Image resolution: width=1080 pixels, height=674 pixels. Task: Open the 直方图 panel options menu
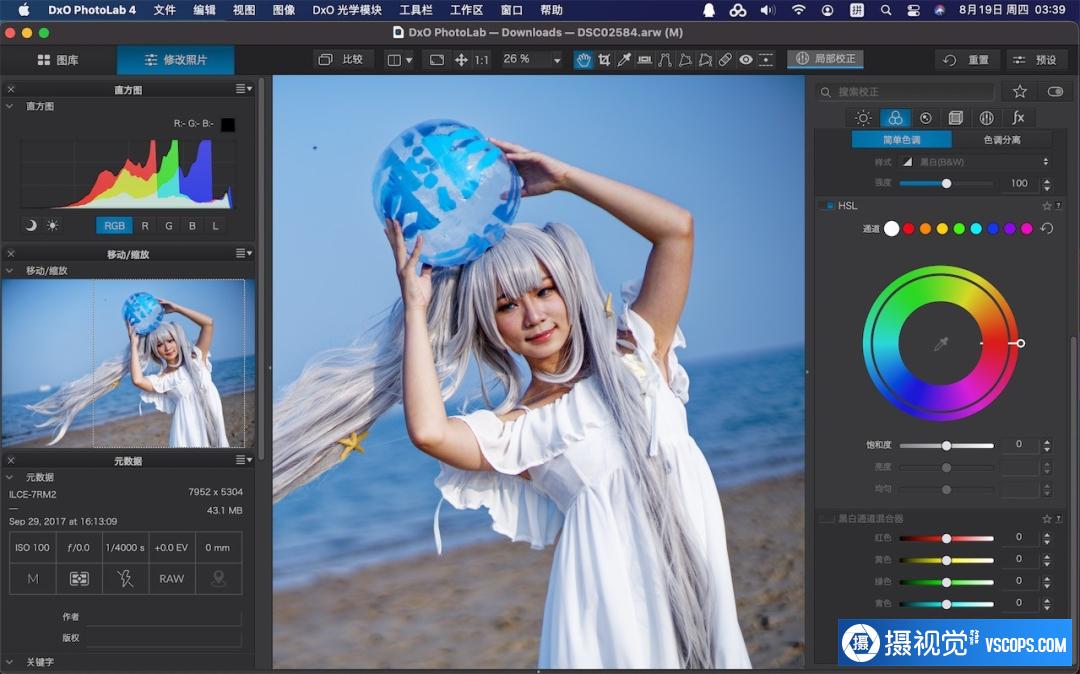[244, 89]
